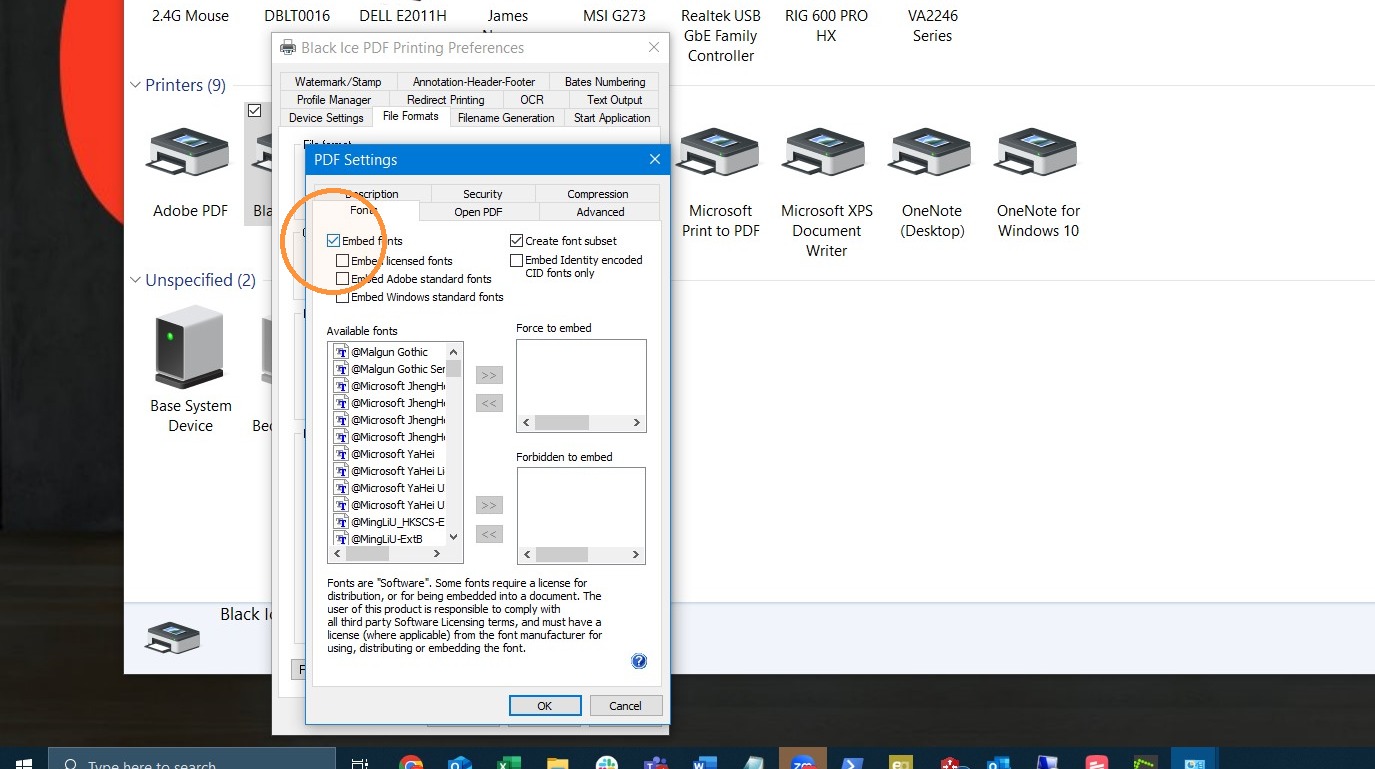Cancel the PDF Settings dialog
1375x769 pixels.
(x=625, y=705)
